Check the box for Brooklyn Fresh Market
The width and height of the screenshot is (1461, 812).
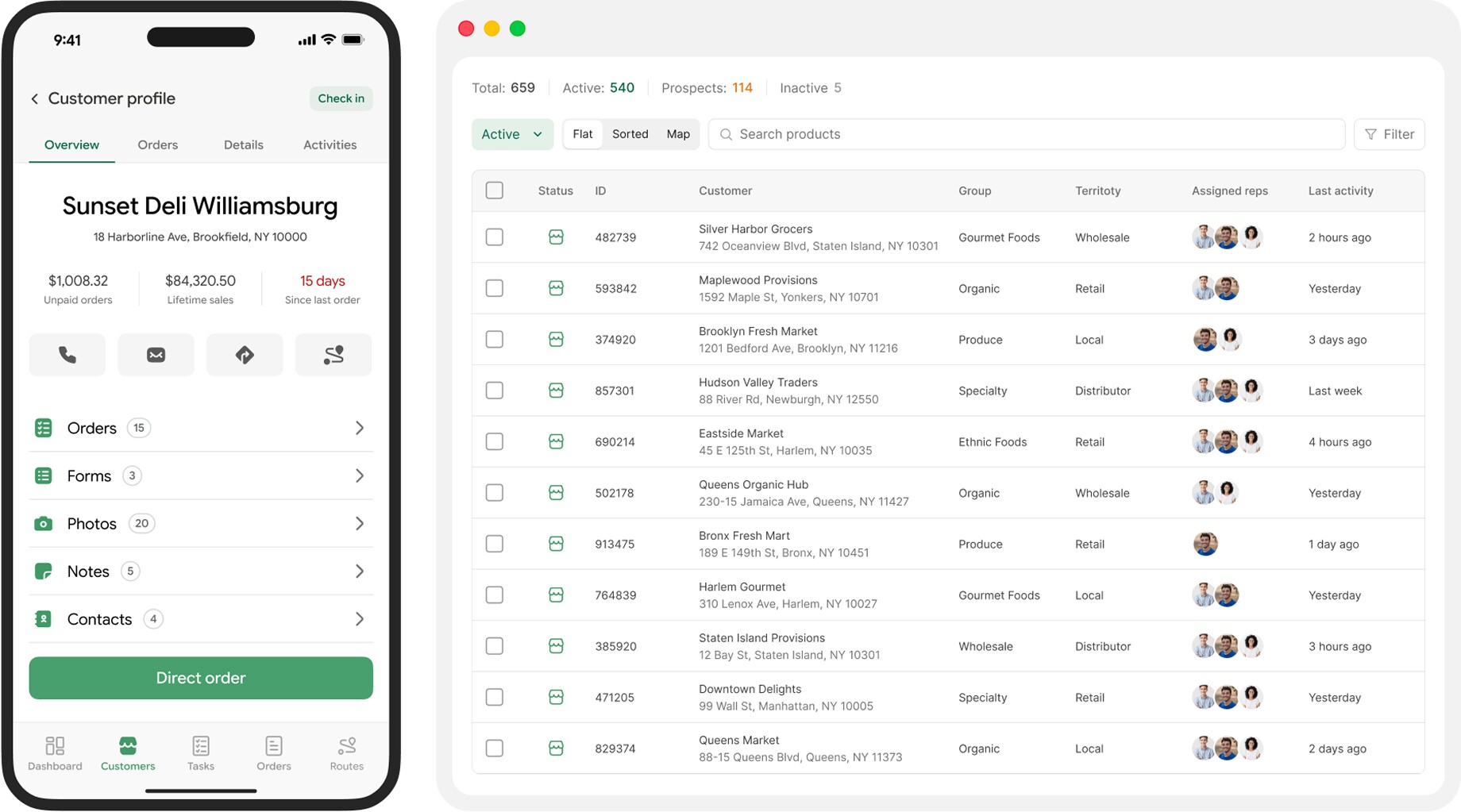(495, 339)
